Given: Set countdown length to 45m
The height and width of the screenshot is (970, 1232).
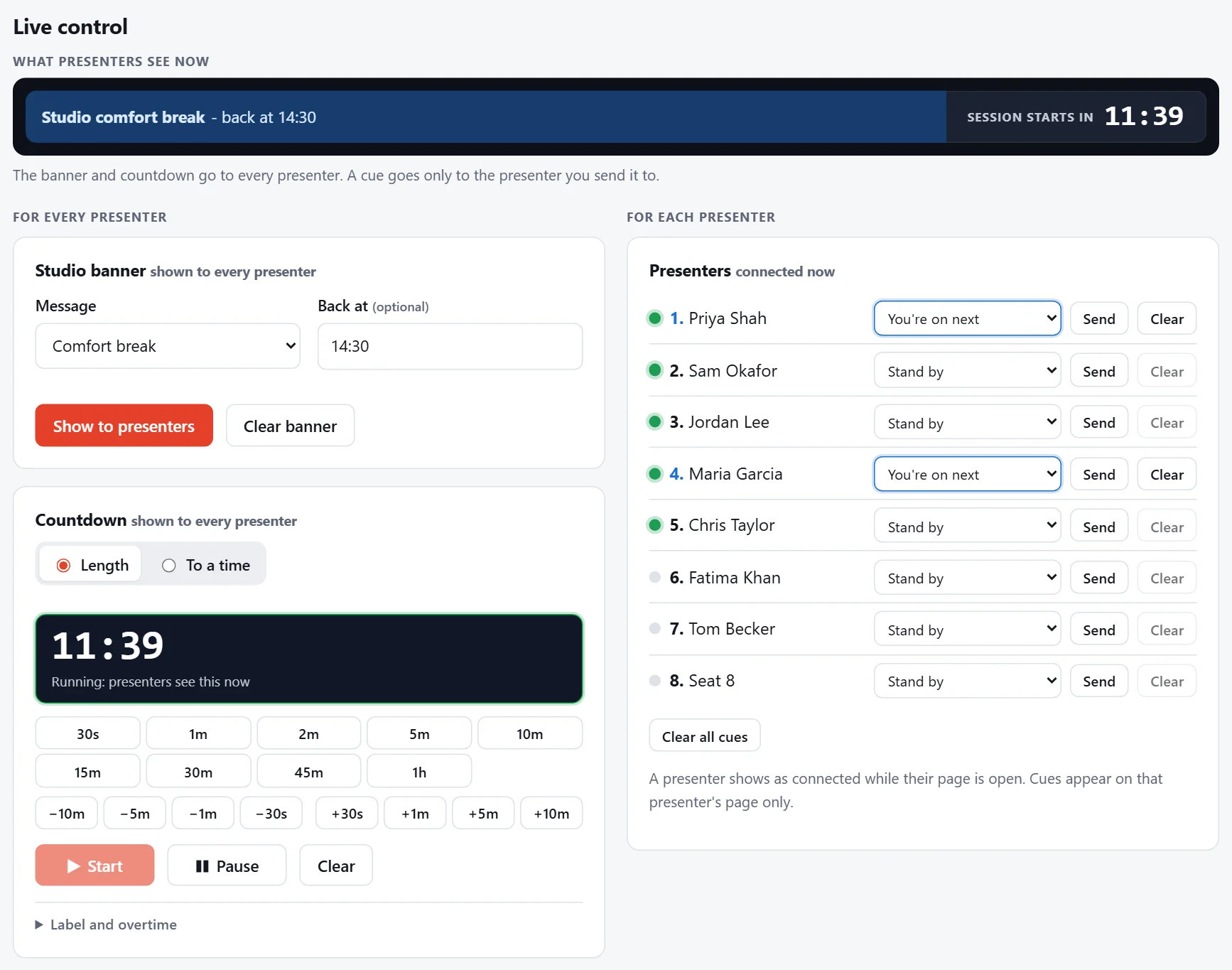Looking at the screenshot, I should point(308,772).
